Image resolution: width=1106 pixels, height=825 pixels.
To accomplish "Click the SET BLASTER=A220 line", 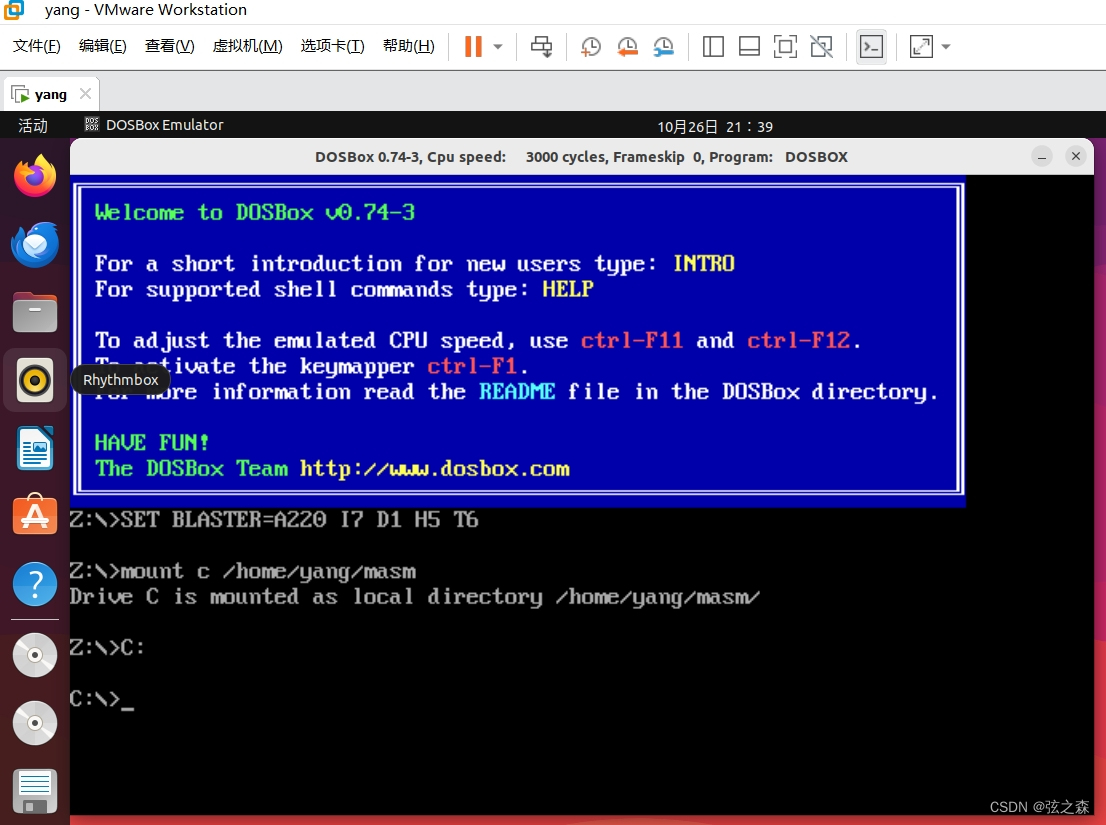I will click(274, 520).
